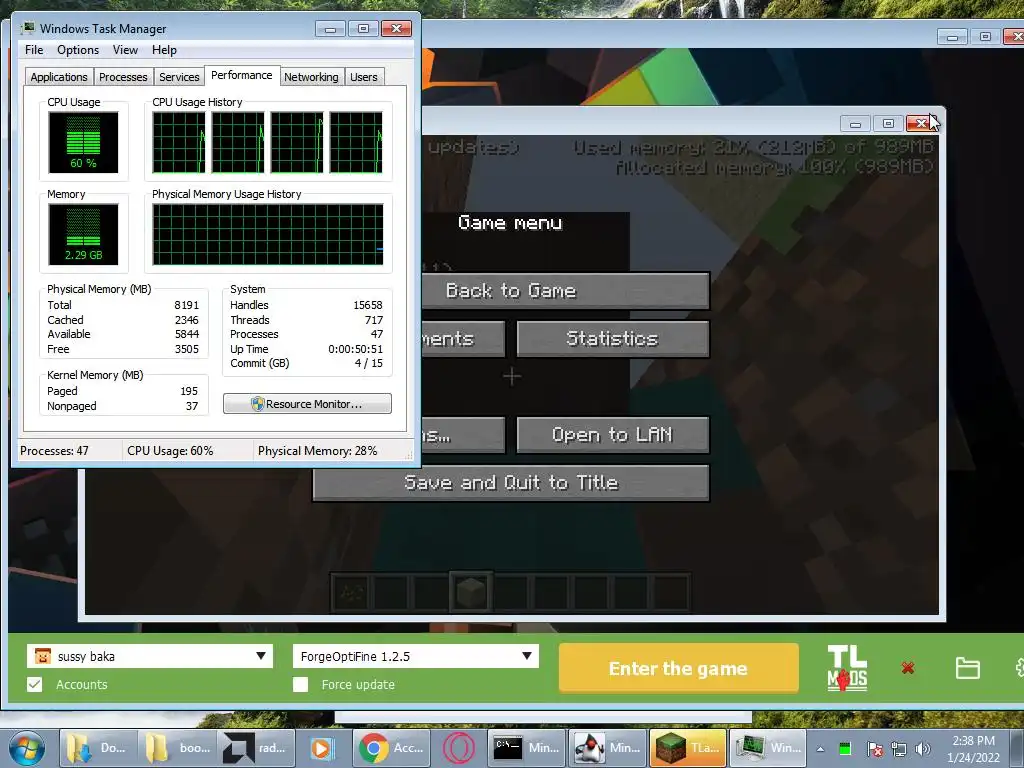The height and width of the screenshot is (768, 1024).
Task: Open the volume speaker tray icon
Action: tap(922, 749)
